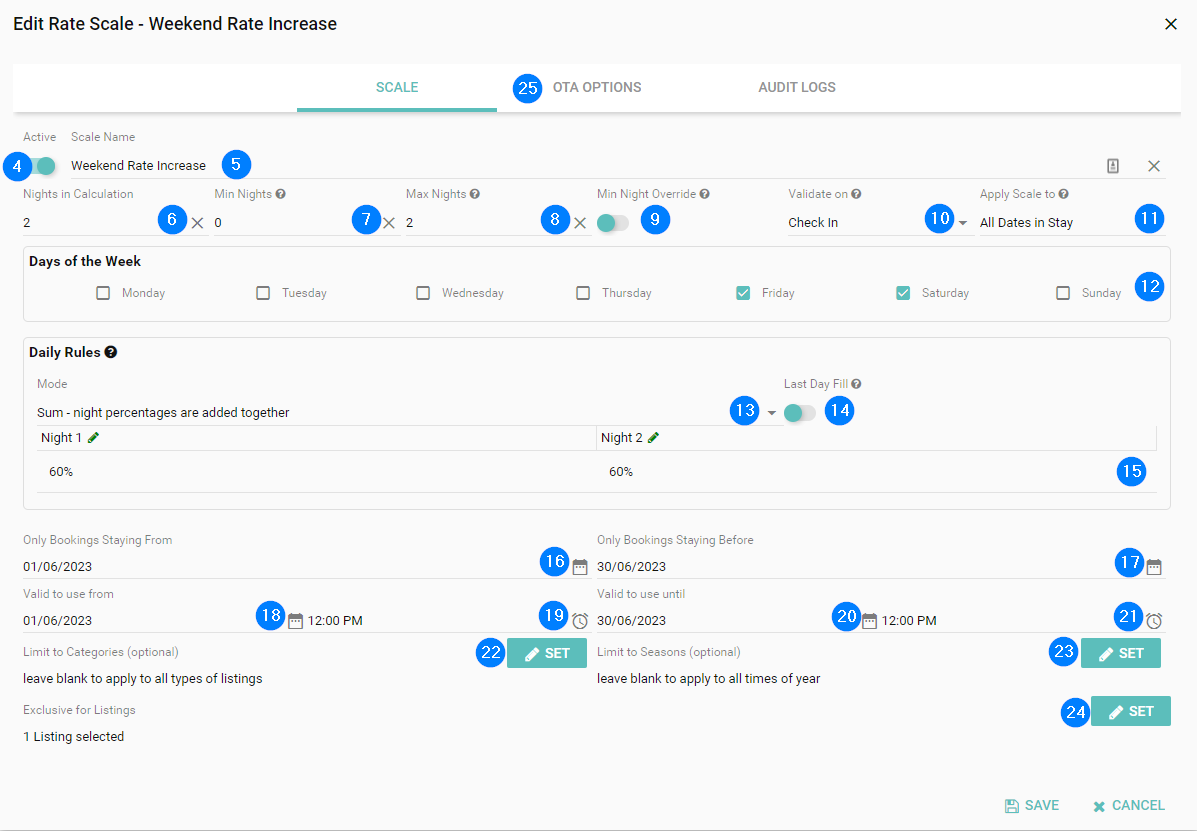1197x831 pixels.
Task: Expand the Daily Rules Mode dropdown
Action: coord(771,413)
